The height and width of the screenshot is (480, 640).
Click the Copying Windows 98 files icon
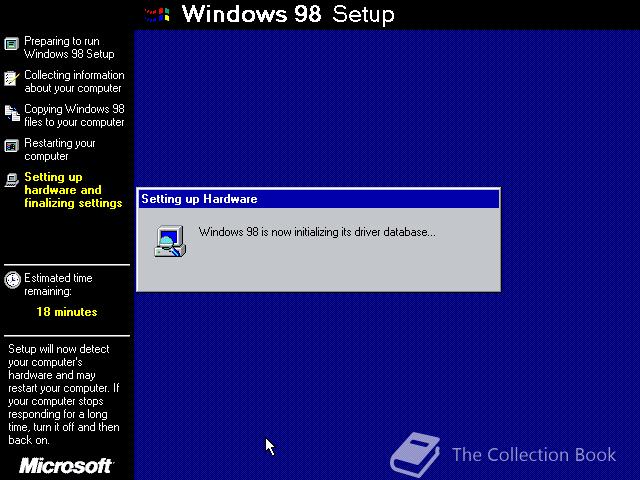coord(12,113)
